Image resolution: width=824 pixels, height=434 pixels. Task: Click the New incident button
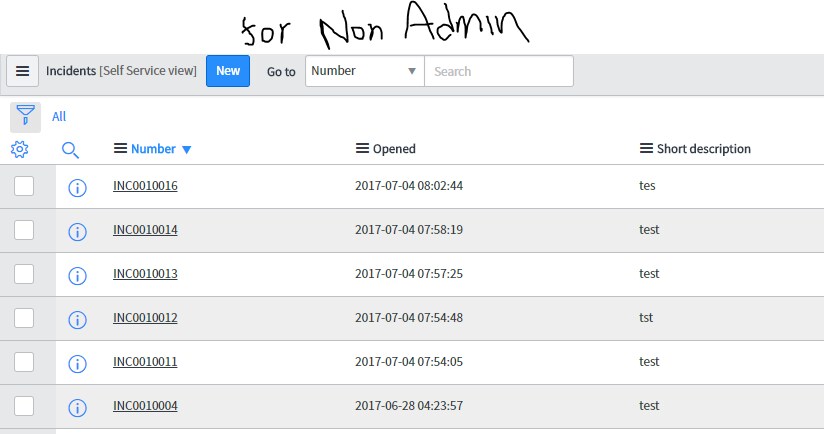tap(228, 71)
